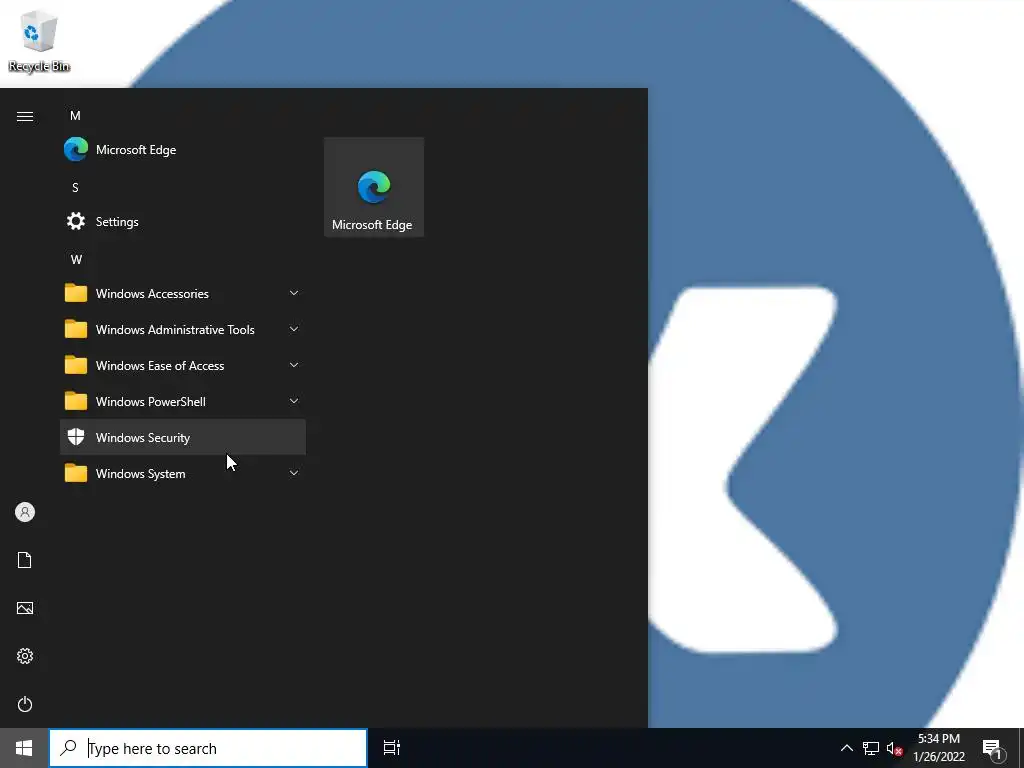Open Task View from the taskbar
Screen dimensions: 1024x768
tap(392, 748)
